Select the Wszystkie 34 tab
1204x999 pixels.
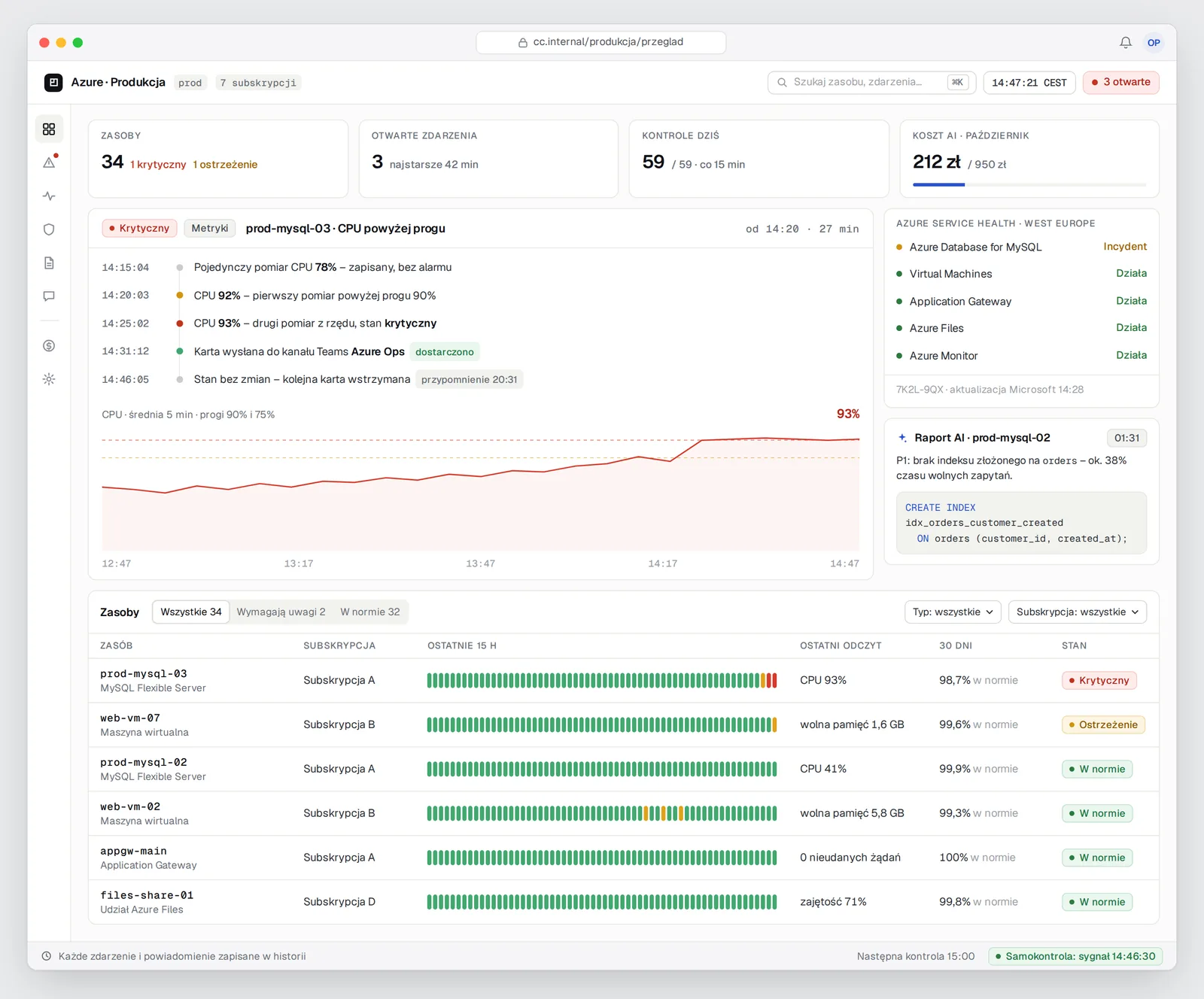[x=191, y=612]
